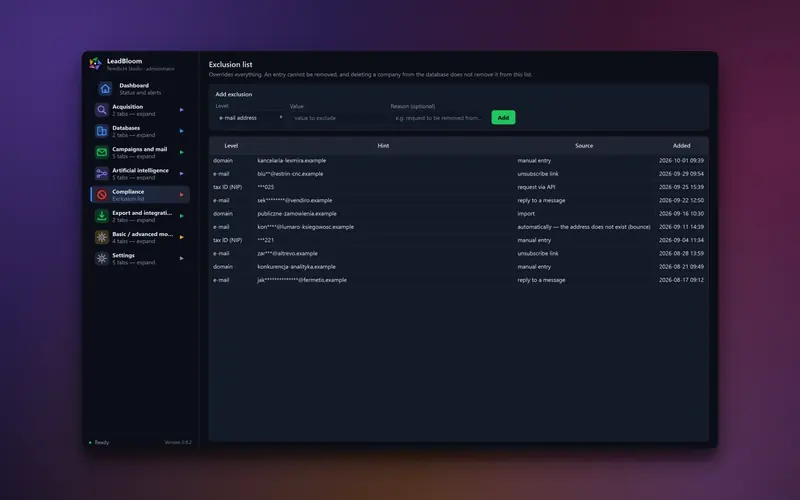The image size is (800, 500).
Task: Select konkurencja-analityka.example domain
Action: pyautogui.click(x=296, y=267)
